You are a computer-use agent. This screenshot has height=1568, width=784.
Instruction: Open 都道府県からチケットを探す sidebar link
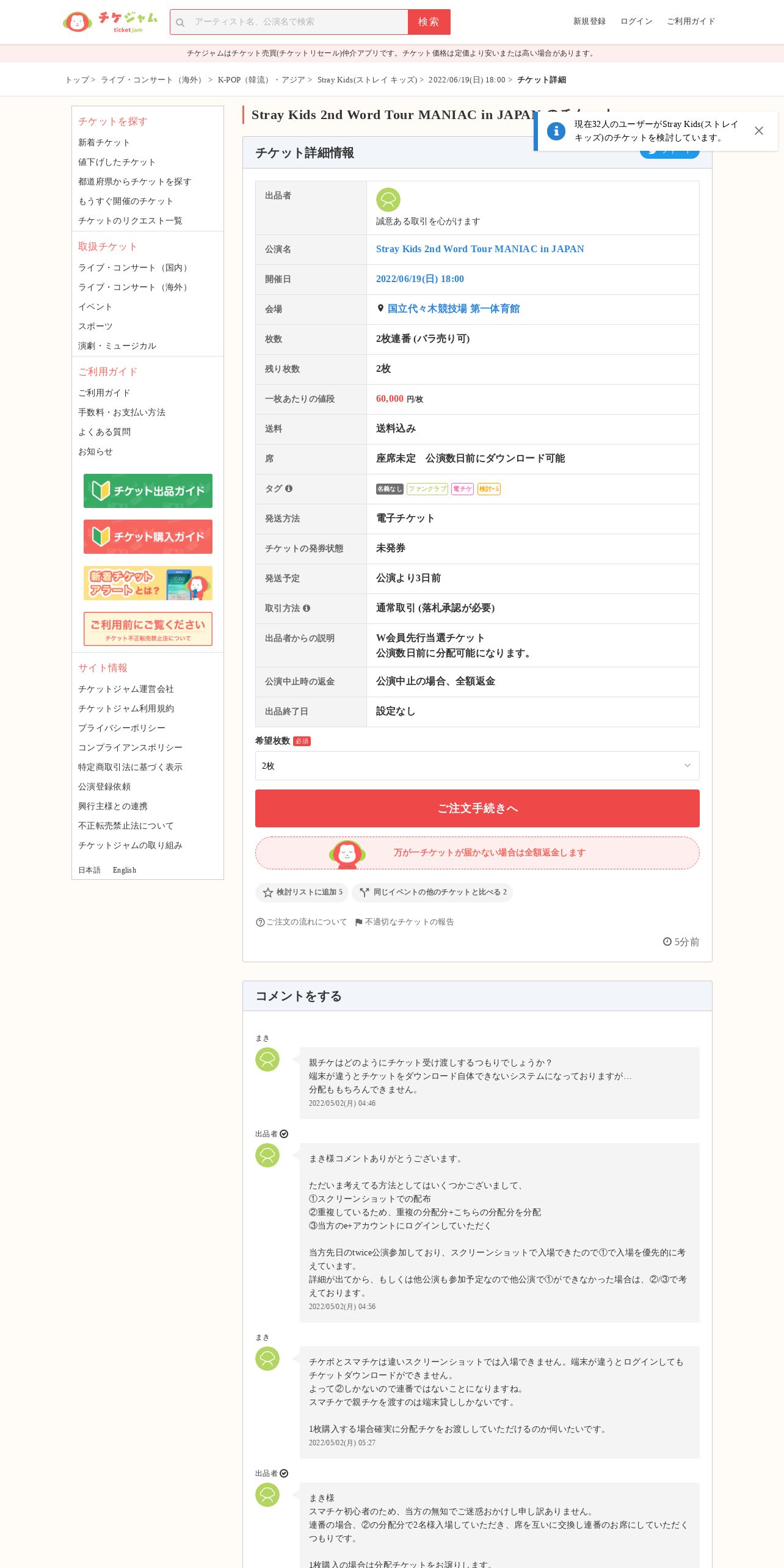pyautogui.click(x=134, y=181)
